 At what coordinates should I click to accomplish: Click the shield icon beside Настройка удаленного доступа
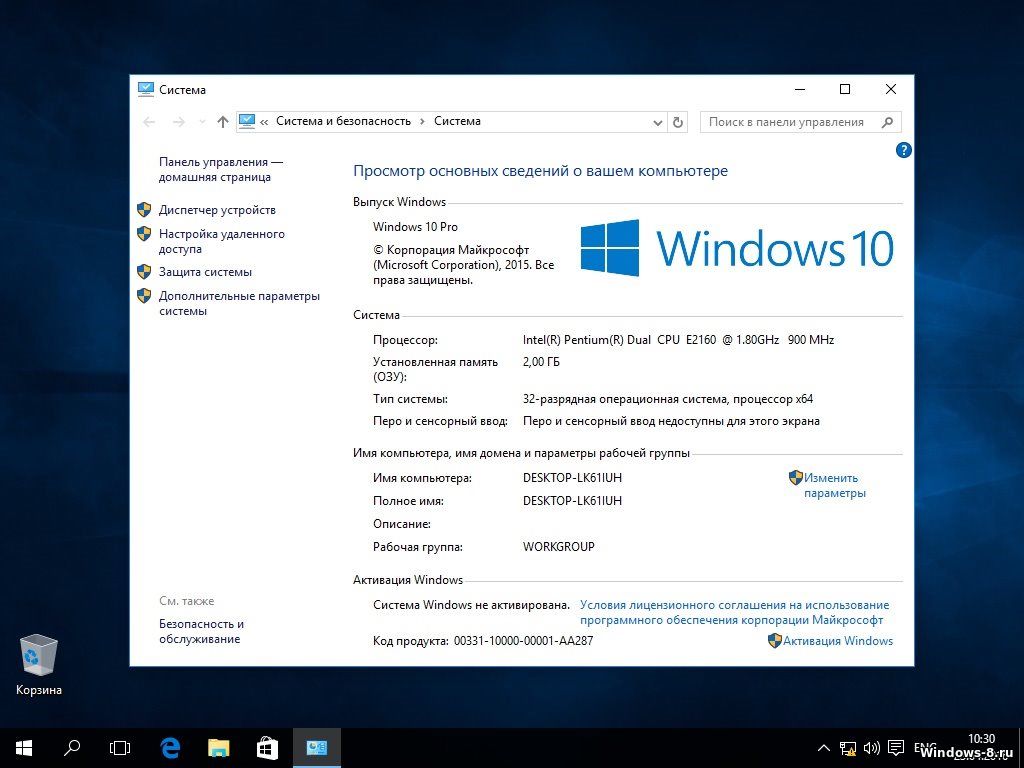[144, 234]
